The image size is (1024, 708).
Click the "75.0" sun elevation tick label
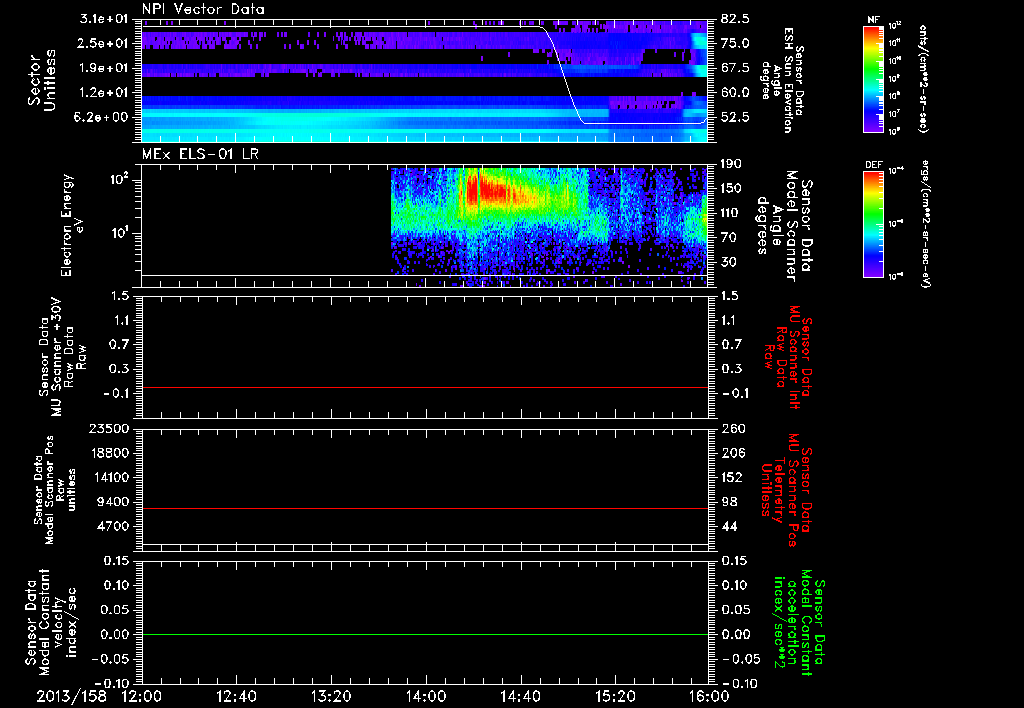click(735, 43)
